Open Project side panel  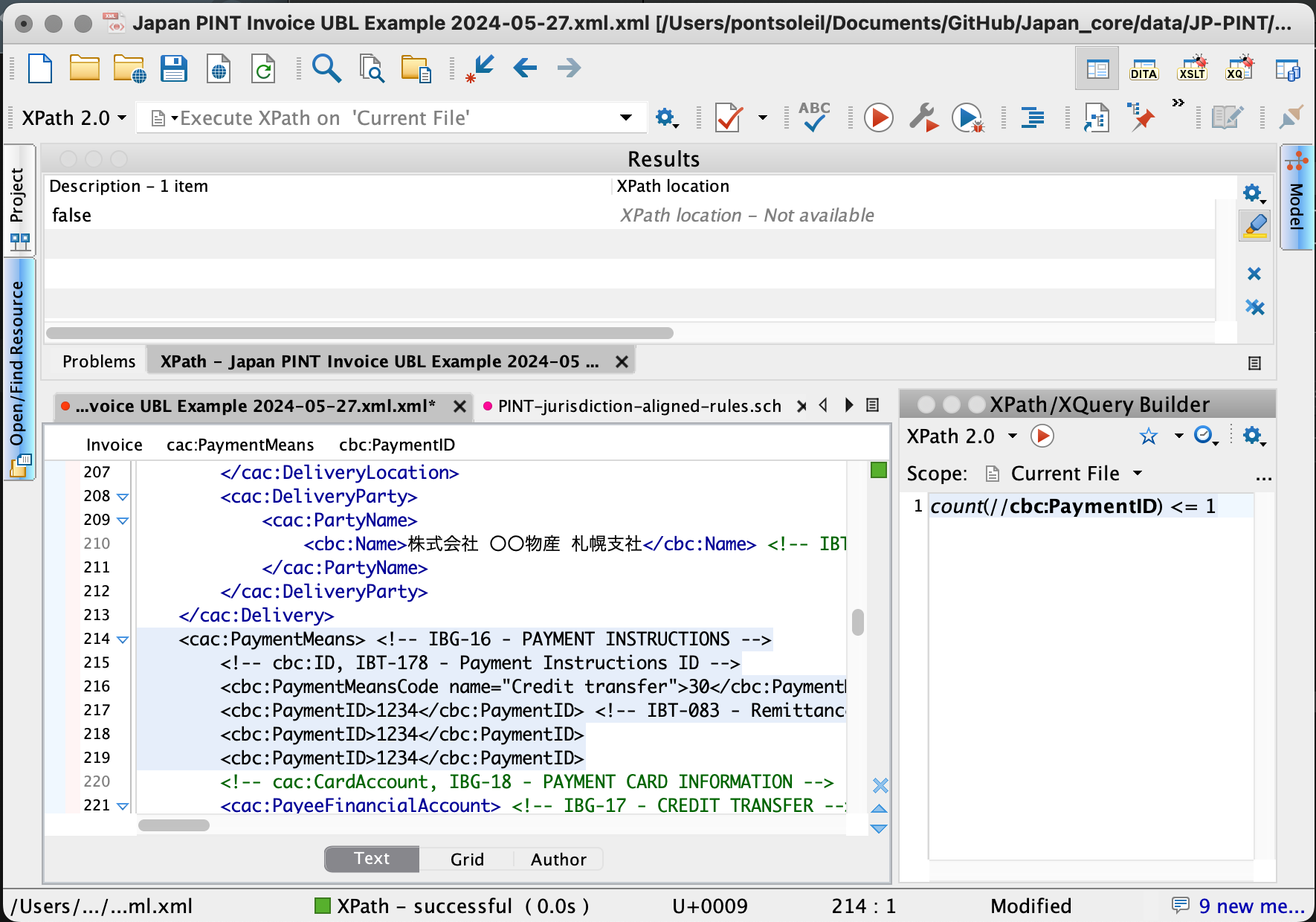[x=19, y=201]
